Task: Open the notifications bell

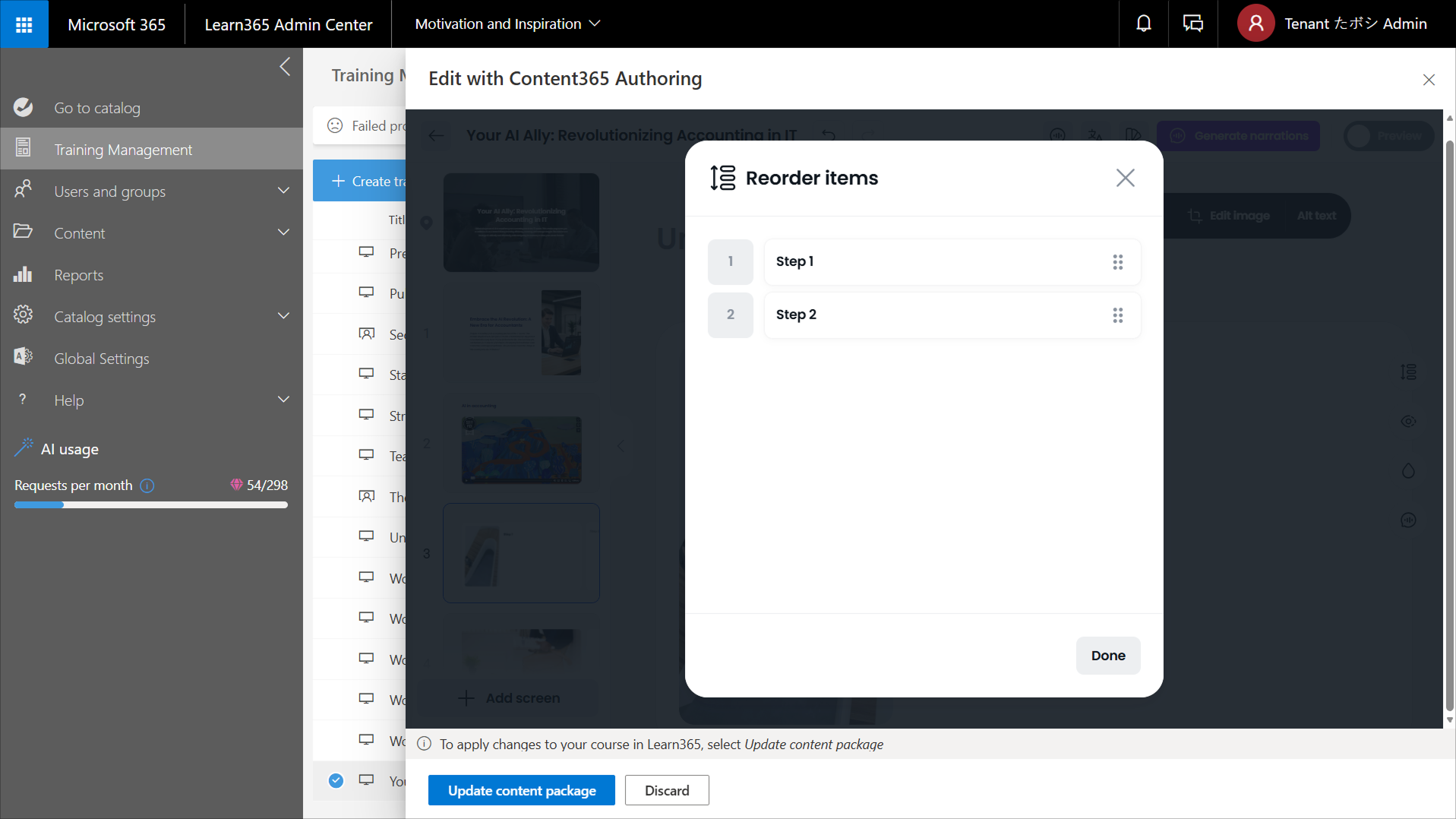Action: click(1143, 24)
